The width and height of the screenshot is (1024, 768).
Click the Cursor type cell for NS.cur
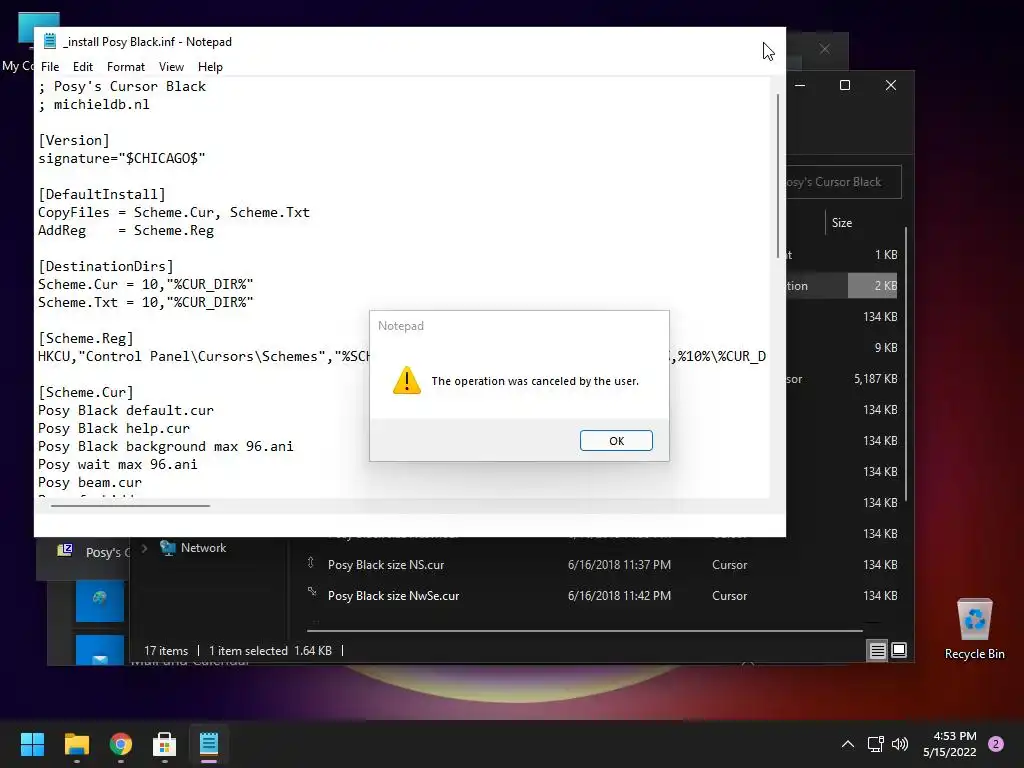(729, 565)
